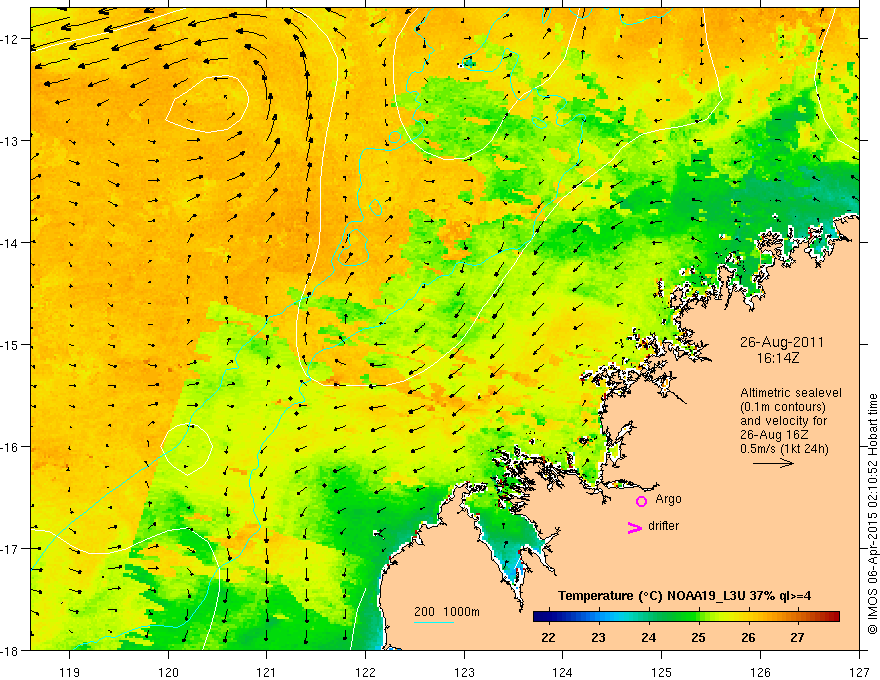
Task: Click longitude axis label 122
Action: pyautogui.click(x=365, y=672)
